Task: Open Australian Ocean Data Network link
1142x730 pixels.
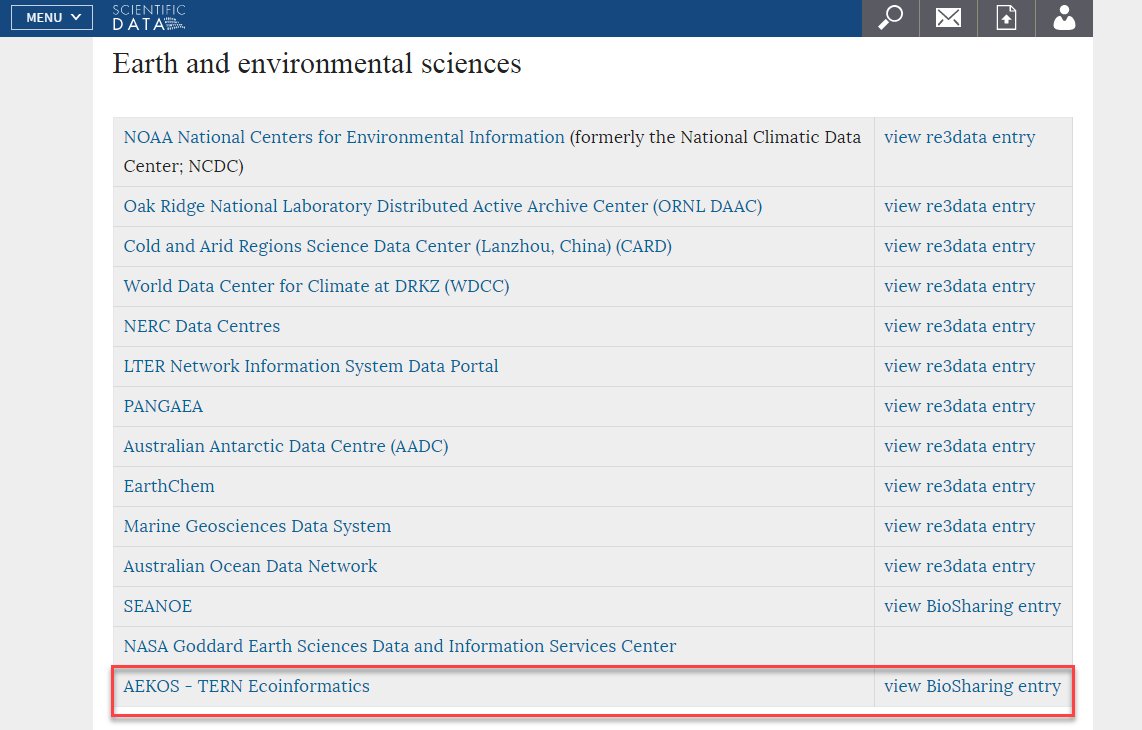Action: click(x=251, y=567)
